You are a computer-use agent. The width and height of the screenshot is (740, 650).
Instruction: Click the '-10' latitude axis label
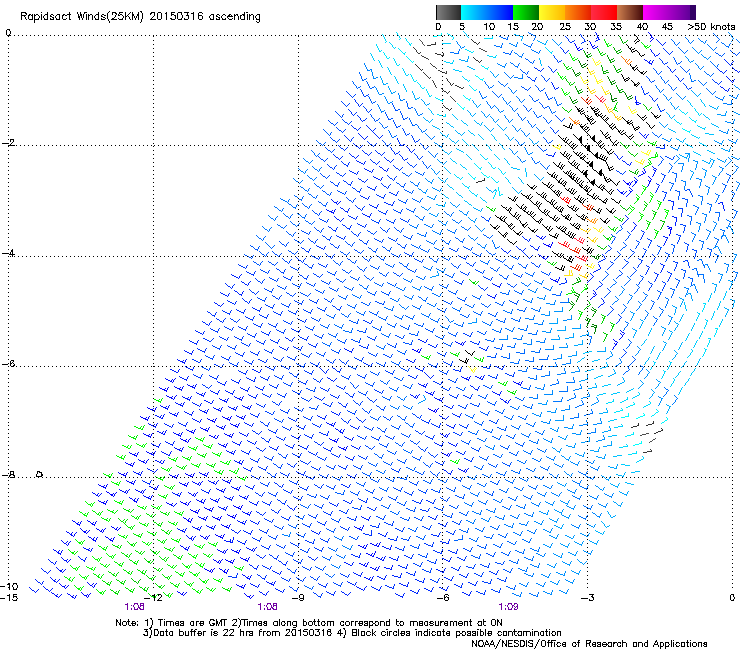click(9, 586)
